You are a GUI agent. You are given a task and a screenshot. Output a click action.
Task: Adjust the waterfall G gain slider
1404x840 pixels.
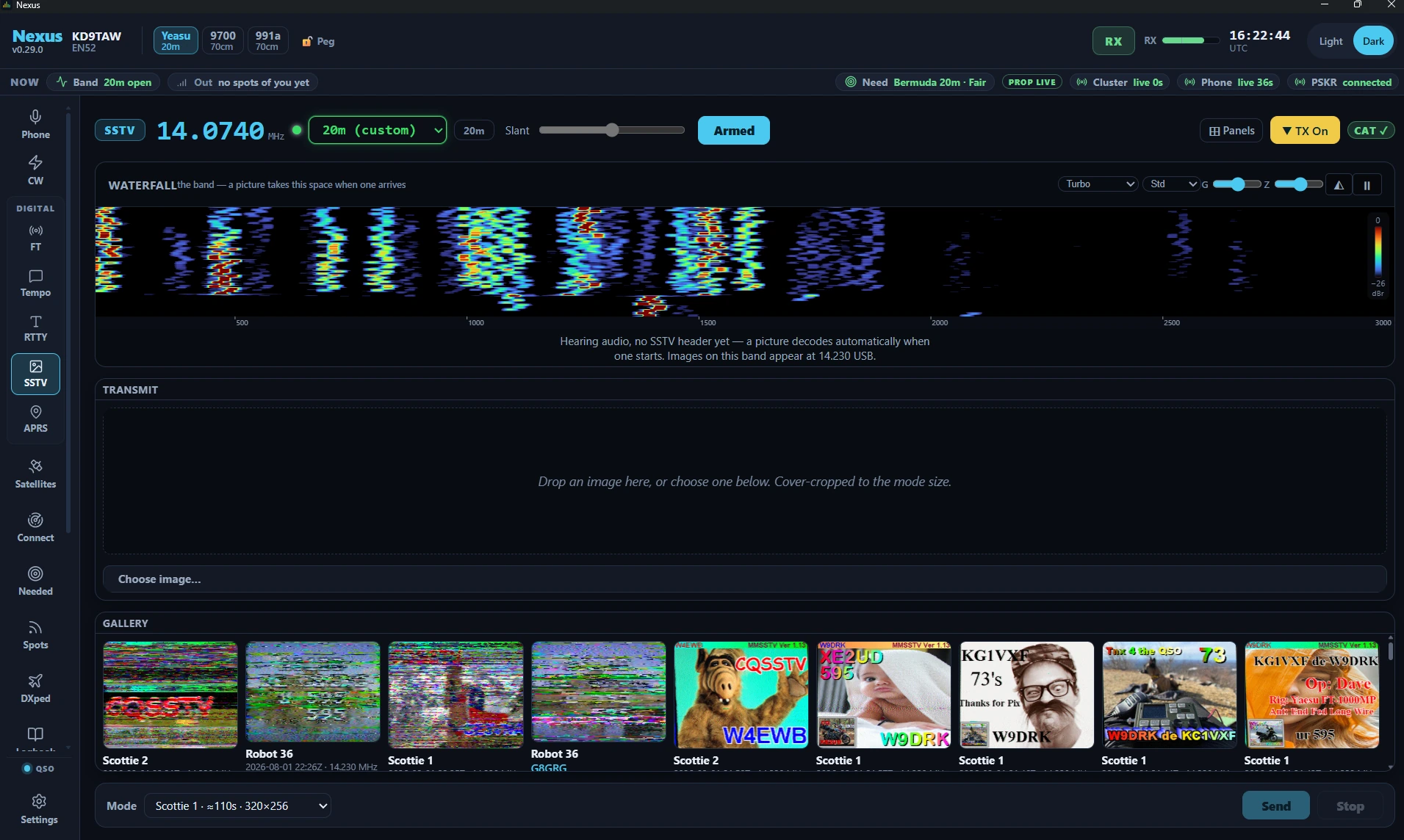[1236, 184]
